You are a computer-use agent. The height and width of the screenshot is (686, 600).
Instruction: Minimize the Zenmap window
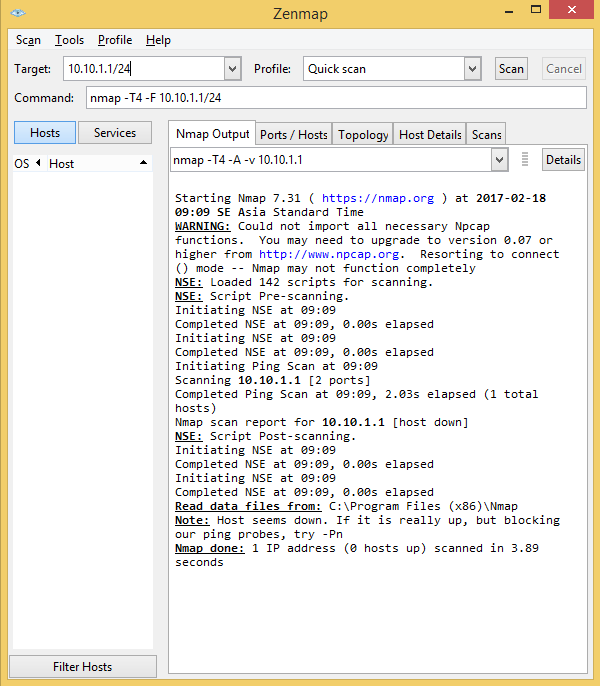click(x=509, y=10)
